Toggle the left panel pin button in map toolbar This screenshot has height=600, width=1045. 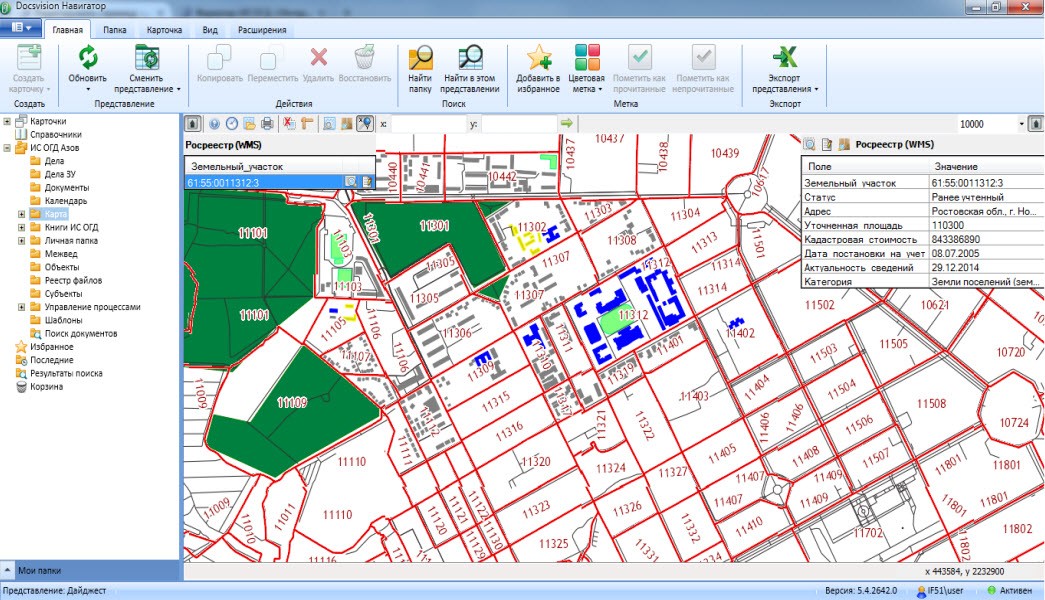pyautogui.click(x=192, y=123)
